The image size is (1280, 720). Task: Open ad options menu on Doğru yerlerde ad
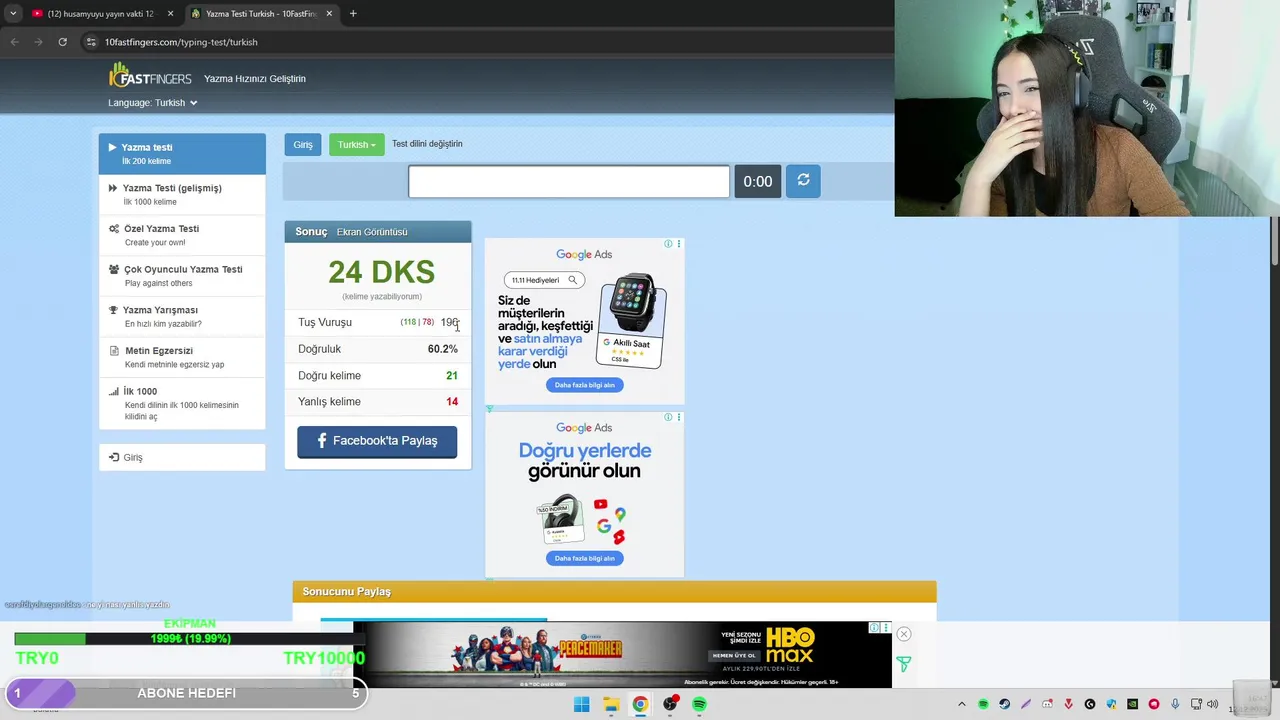678,417
